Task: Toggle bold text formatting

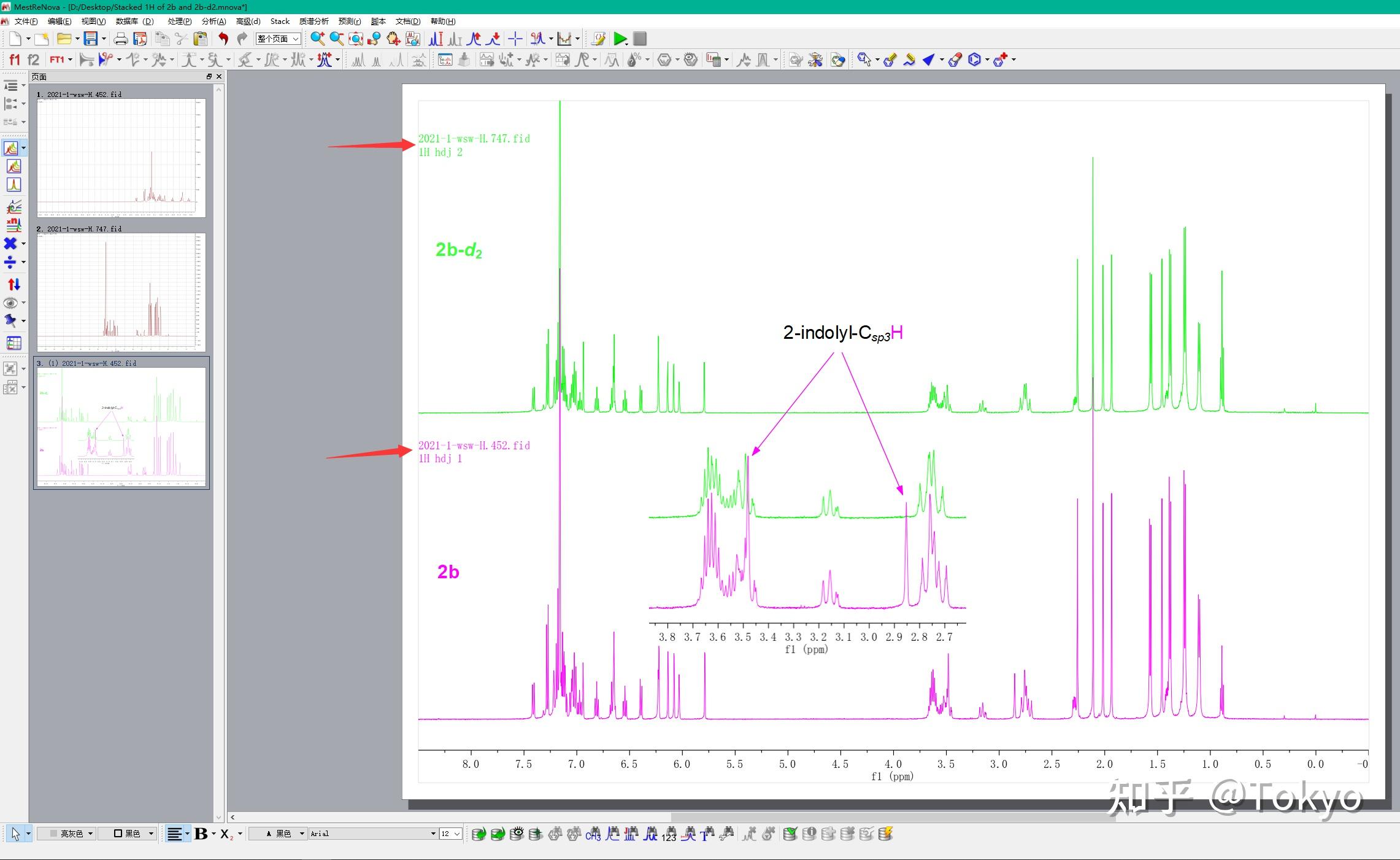Action: [x=201, y=834]
